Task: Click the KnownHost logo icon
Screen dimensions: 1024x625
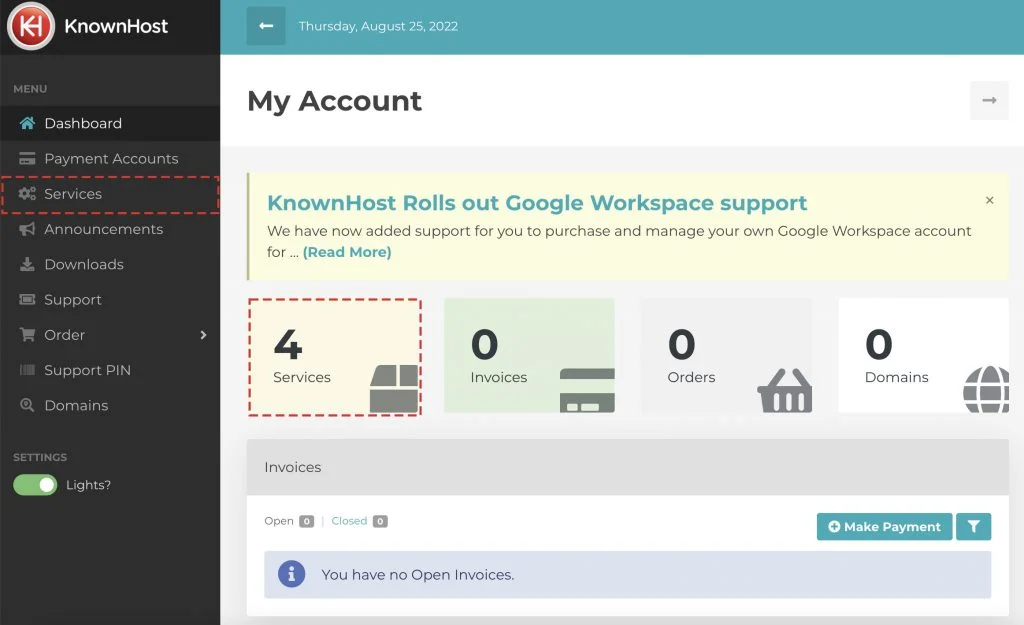Action: tap(29, 27)
